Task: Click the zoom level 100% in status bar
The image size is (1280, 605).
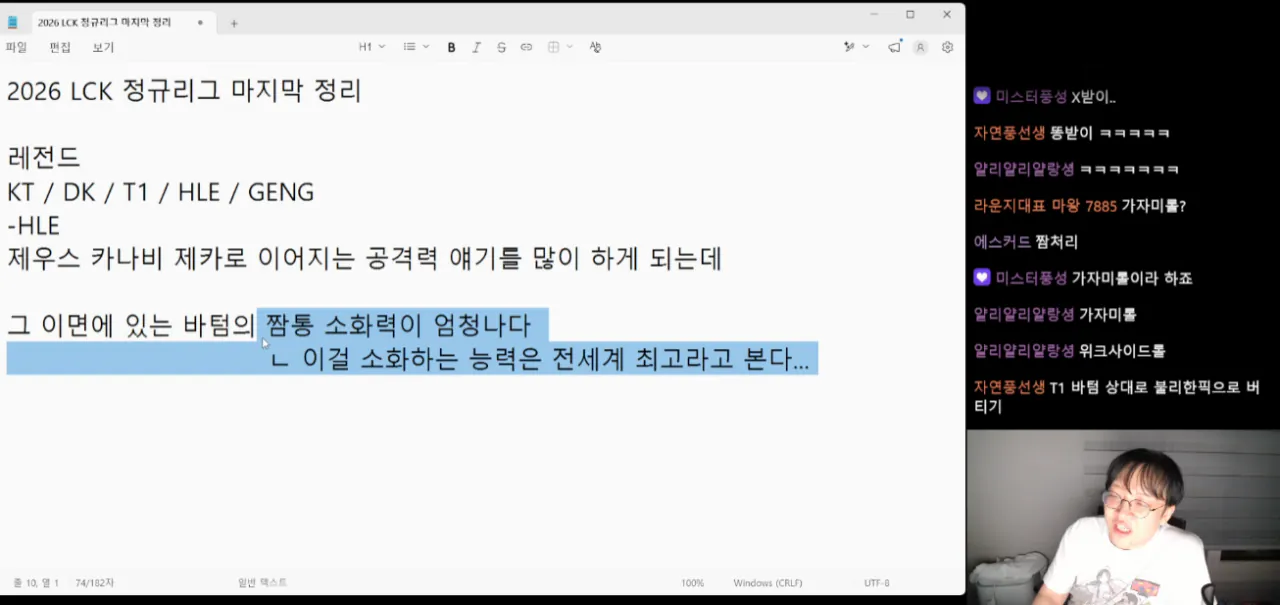Action: [692, 583]
